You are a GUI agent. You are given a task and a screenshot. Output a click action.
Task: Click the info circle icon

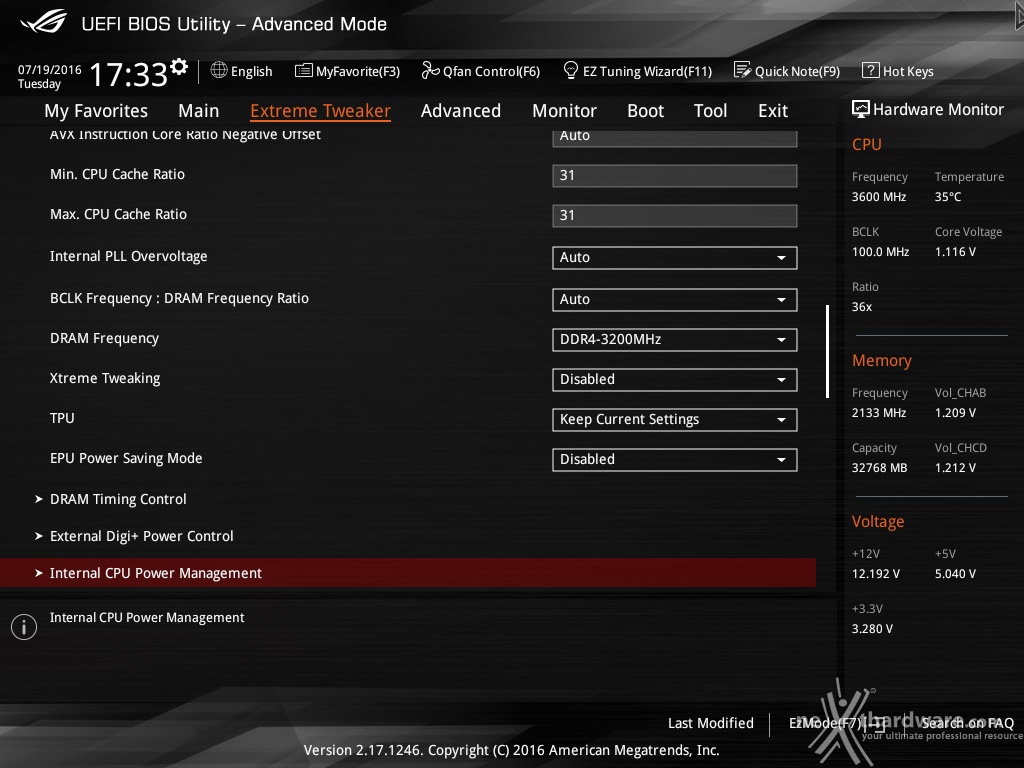(24, 627)
